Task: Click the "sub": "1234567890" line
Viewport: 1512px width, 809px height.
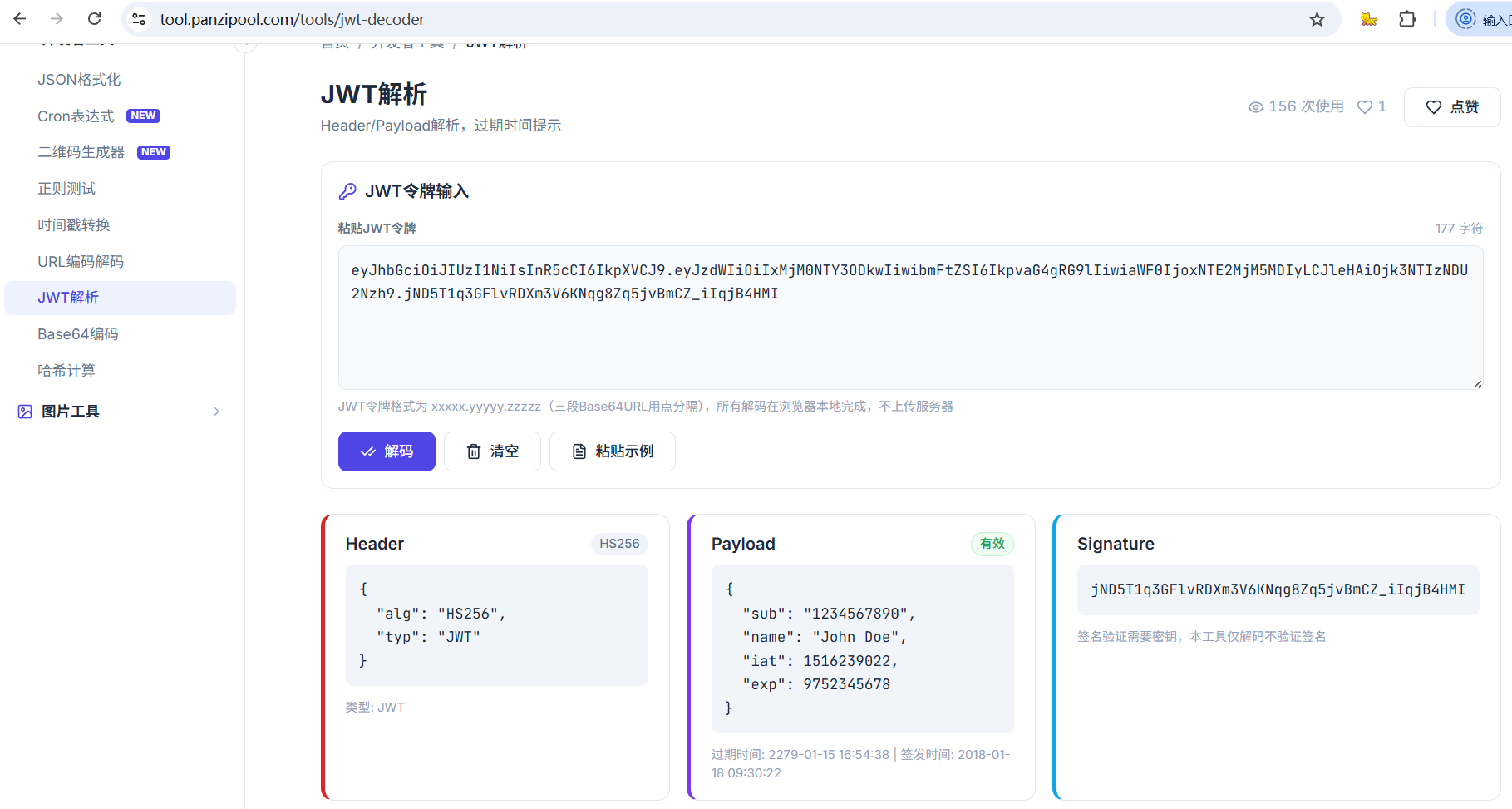Action: [x=829, y=614]
